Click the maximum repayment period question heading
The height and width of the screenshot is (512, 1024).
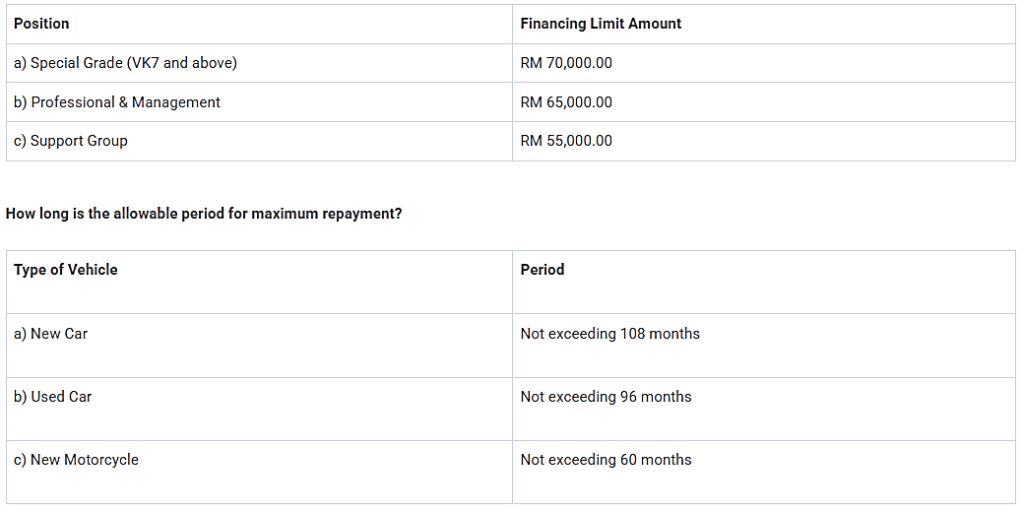point(204,213)
